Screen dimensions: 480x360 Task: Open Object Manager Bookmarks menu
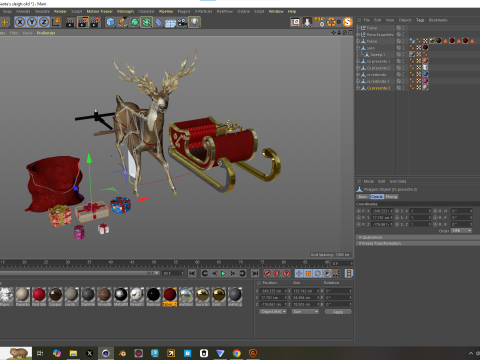coord(438,20)
